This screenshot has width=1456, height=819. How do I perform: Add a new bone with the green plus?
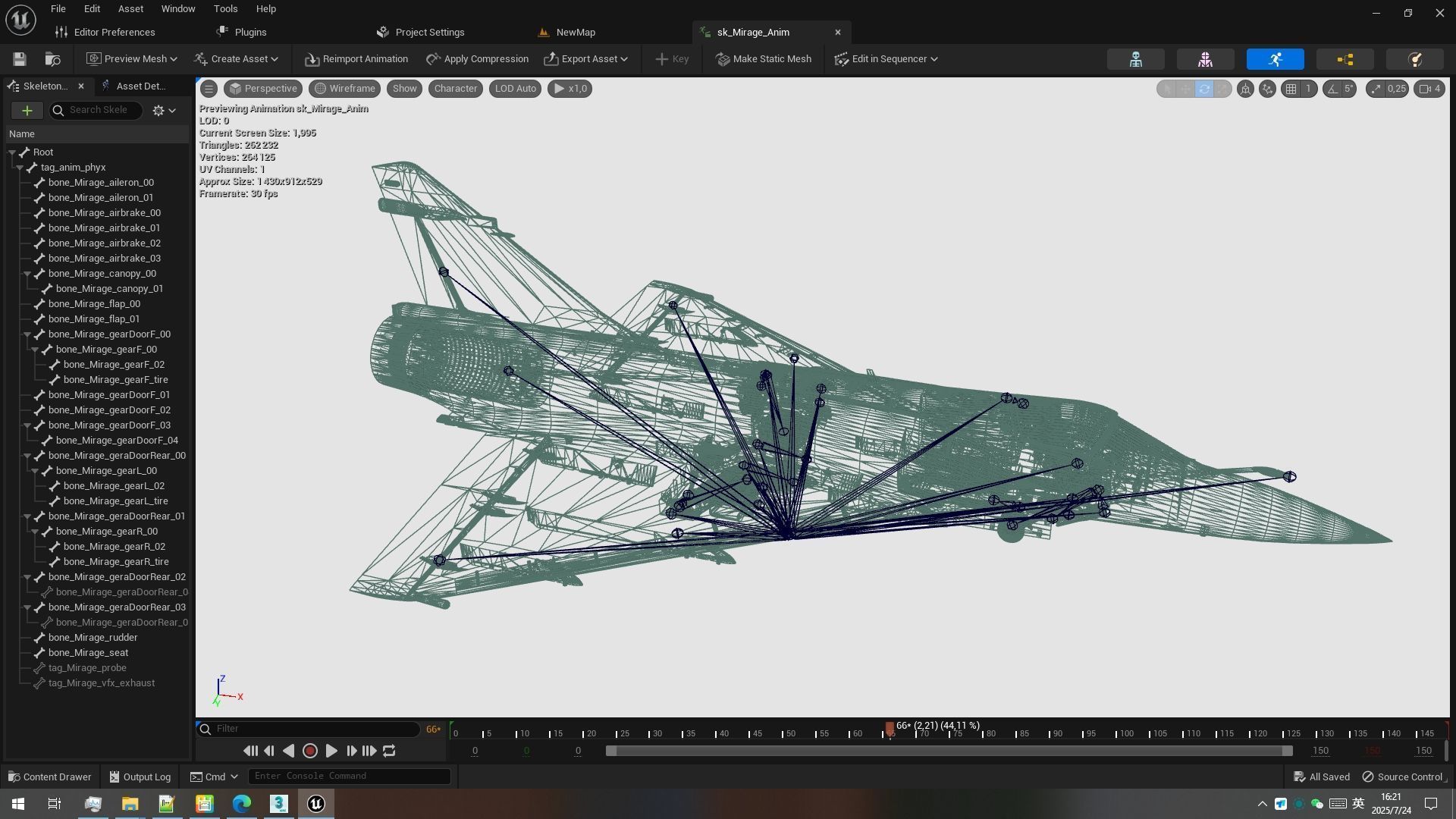27,111
